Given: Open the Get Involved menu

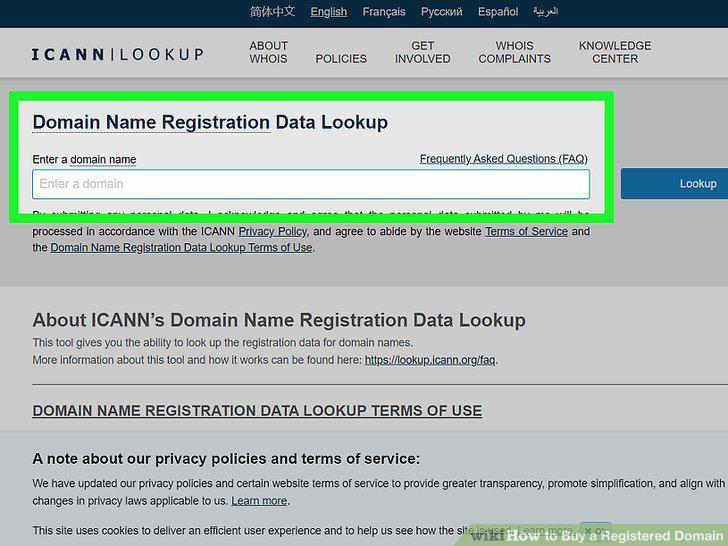Looking at the screenshot, I should coord(422,52).
